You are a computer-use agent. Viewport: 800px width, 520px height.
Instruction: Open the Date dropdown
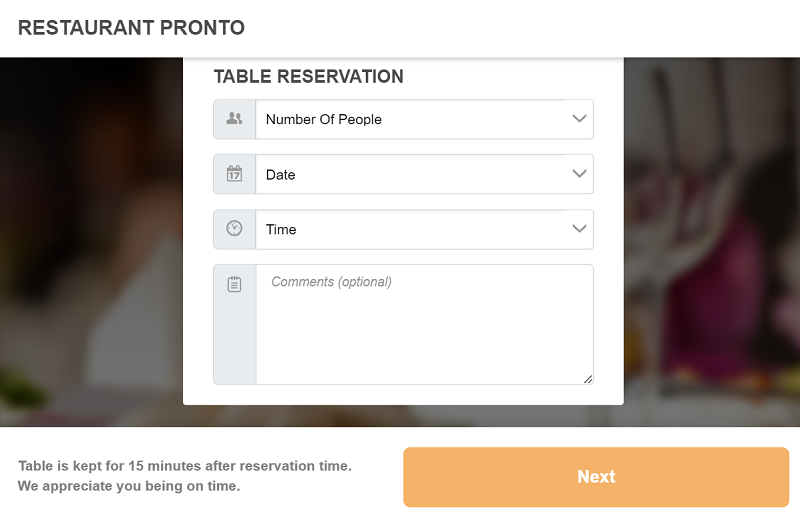click(x=410, y=174)
